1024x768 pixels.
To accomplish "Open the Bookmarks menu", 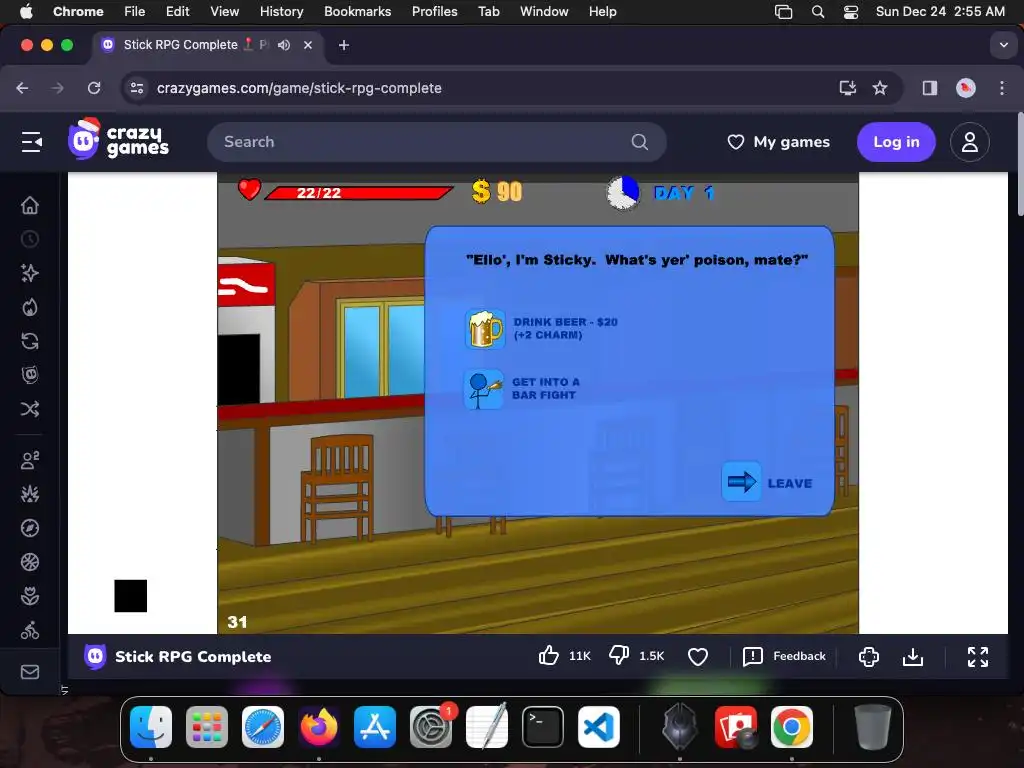I will point(357,11).
